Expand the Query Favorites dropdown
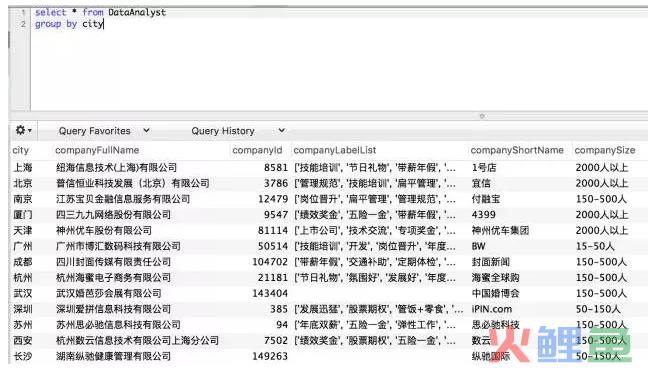Image resolution: width=656 pixels, height=368 pixels. 104,131
